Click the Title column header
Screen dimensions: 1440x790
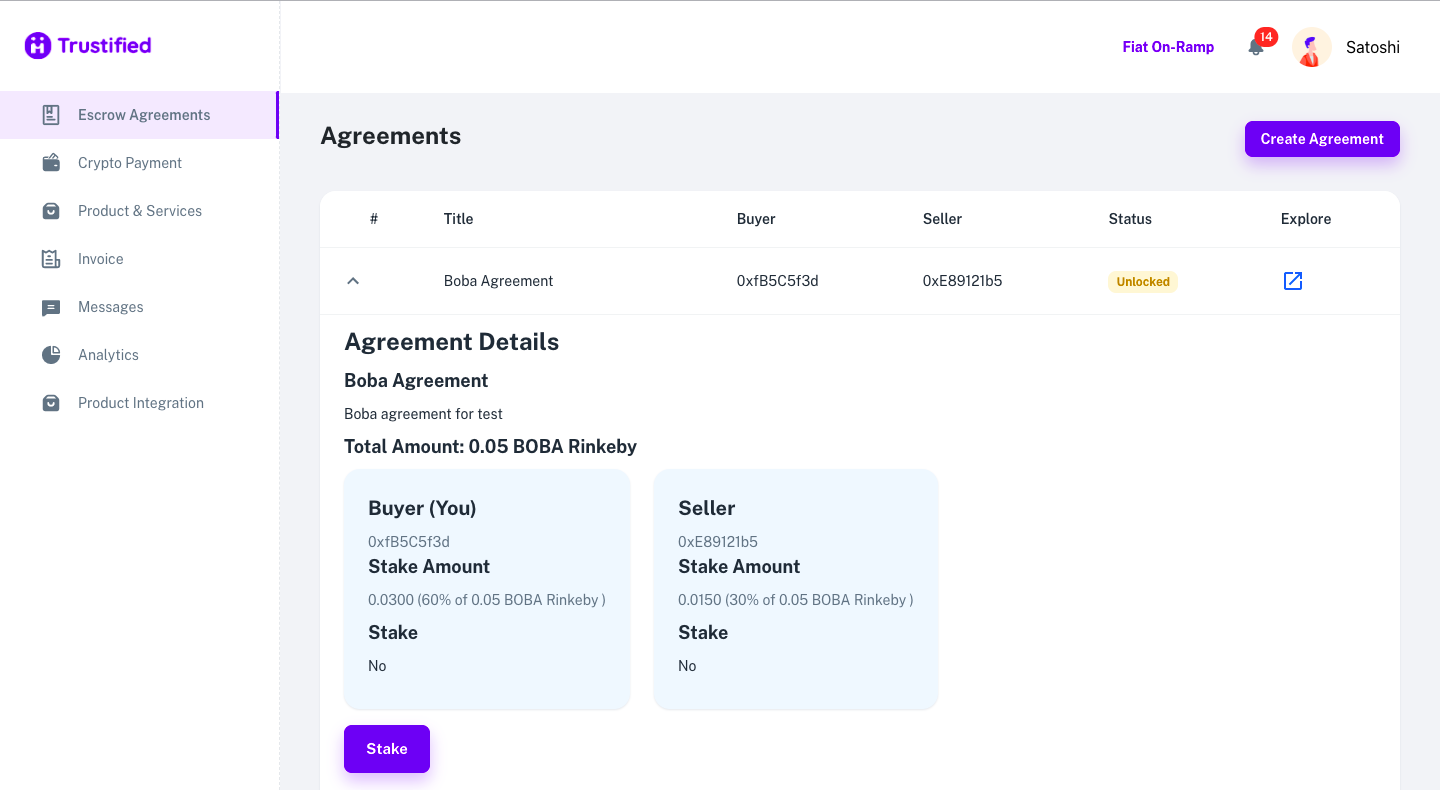458,219
